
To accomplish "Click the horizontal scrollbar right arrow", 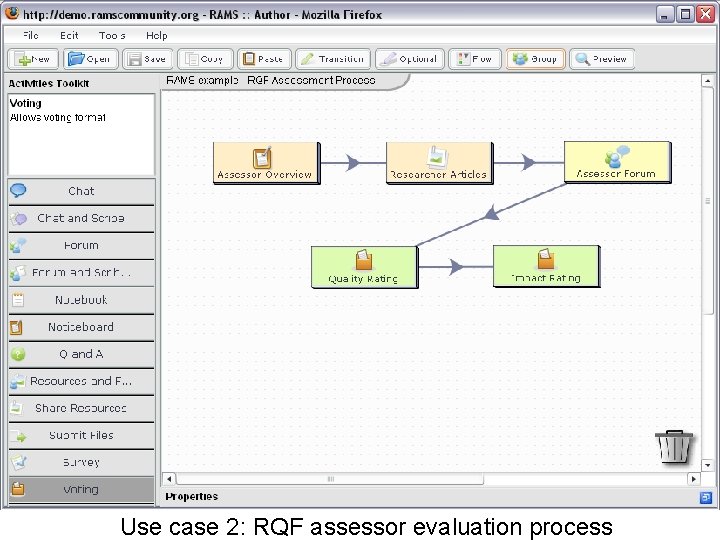I will coord(693,479).
